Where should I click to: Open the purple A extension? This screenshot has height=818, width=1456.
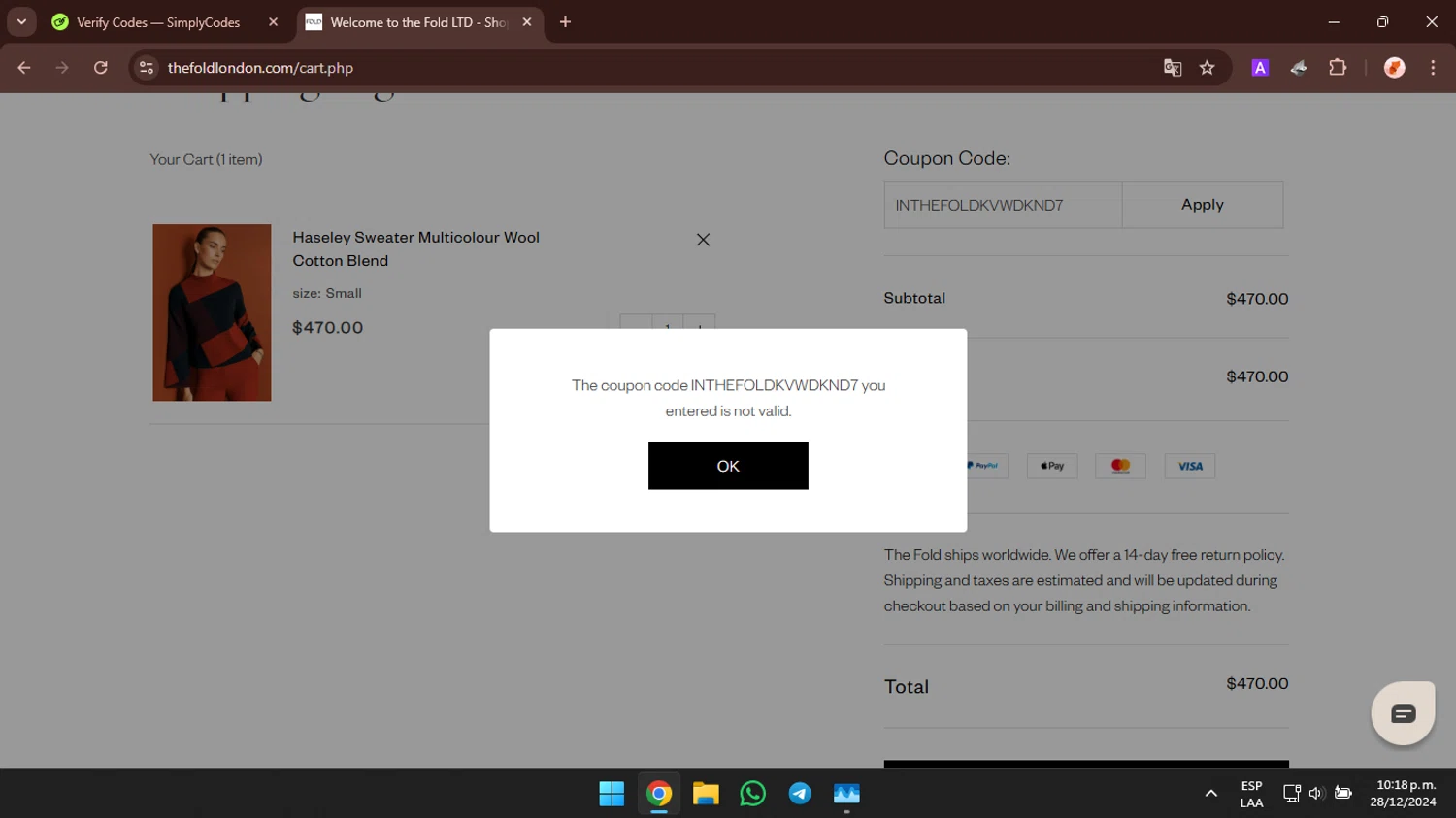point(1260,68)
